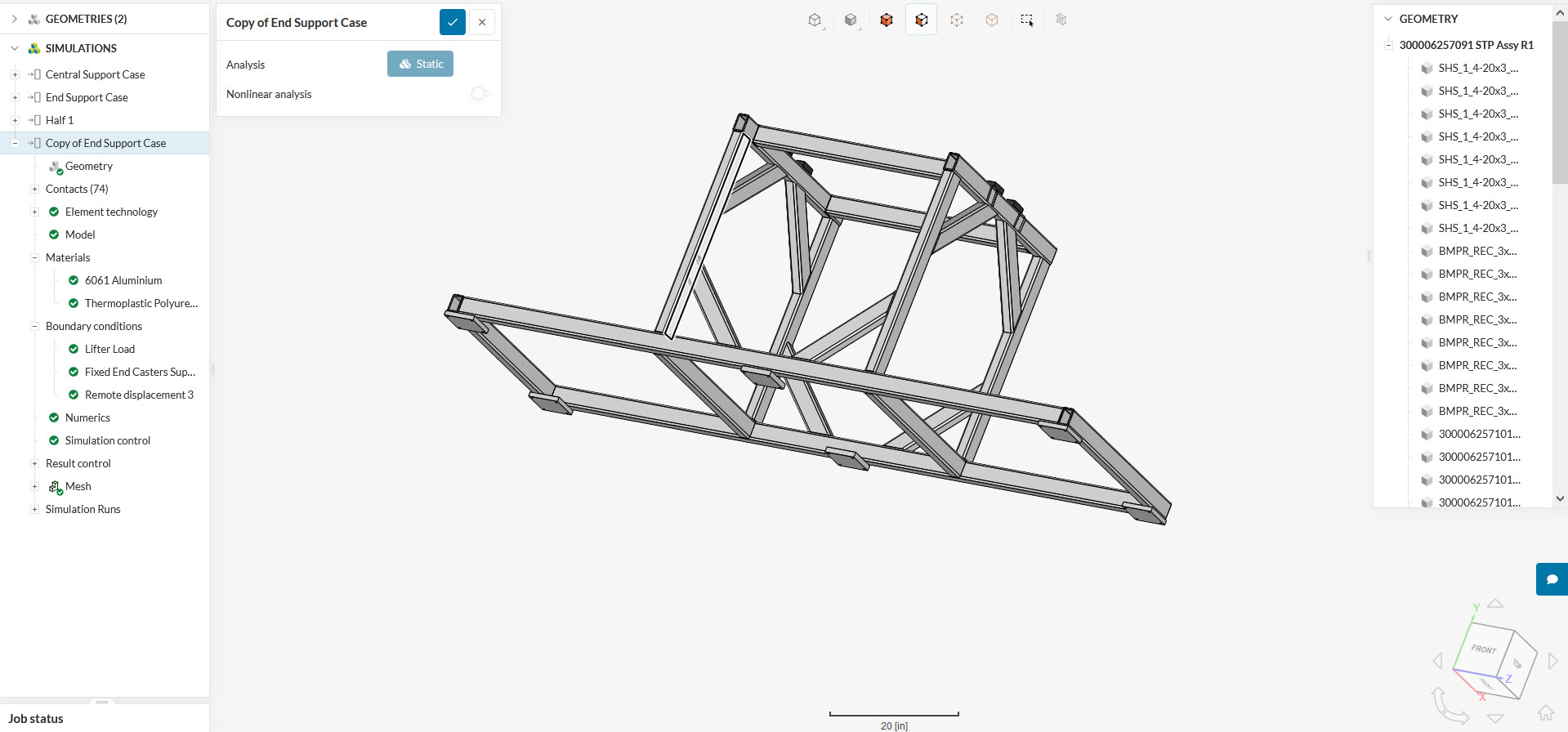Screen dimensions: 1568x732
Task: Click the first SHS_1_4-20x3 part icon
Action: 1427,69
